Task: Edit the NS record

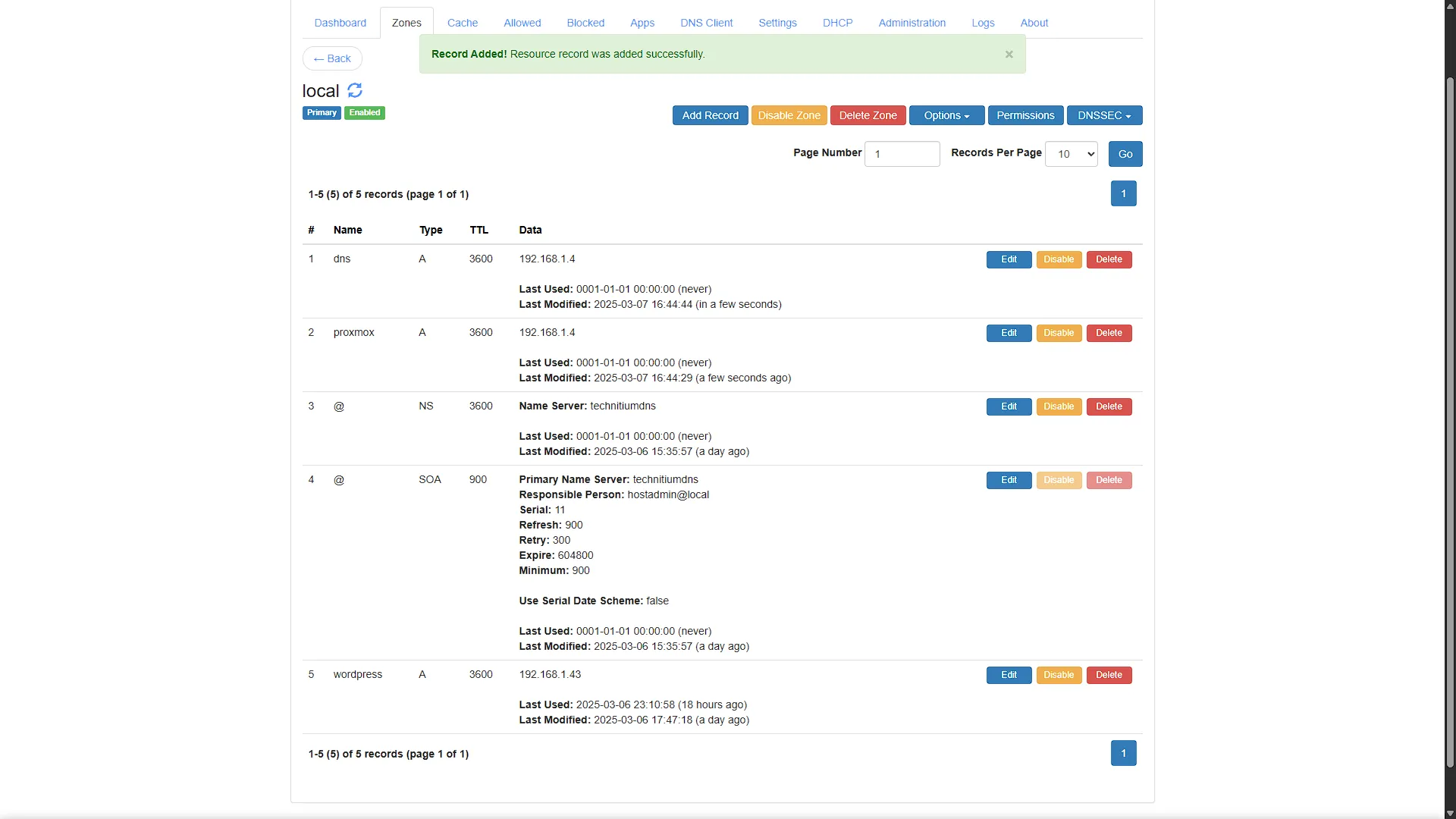Action: click(1009, 406)
